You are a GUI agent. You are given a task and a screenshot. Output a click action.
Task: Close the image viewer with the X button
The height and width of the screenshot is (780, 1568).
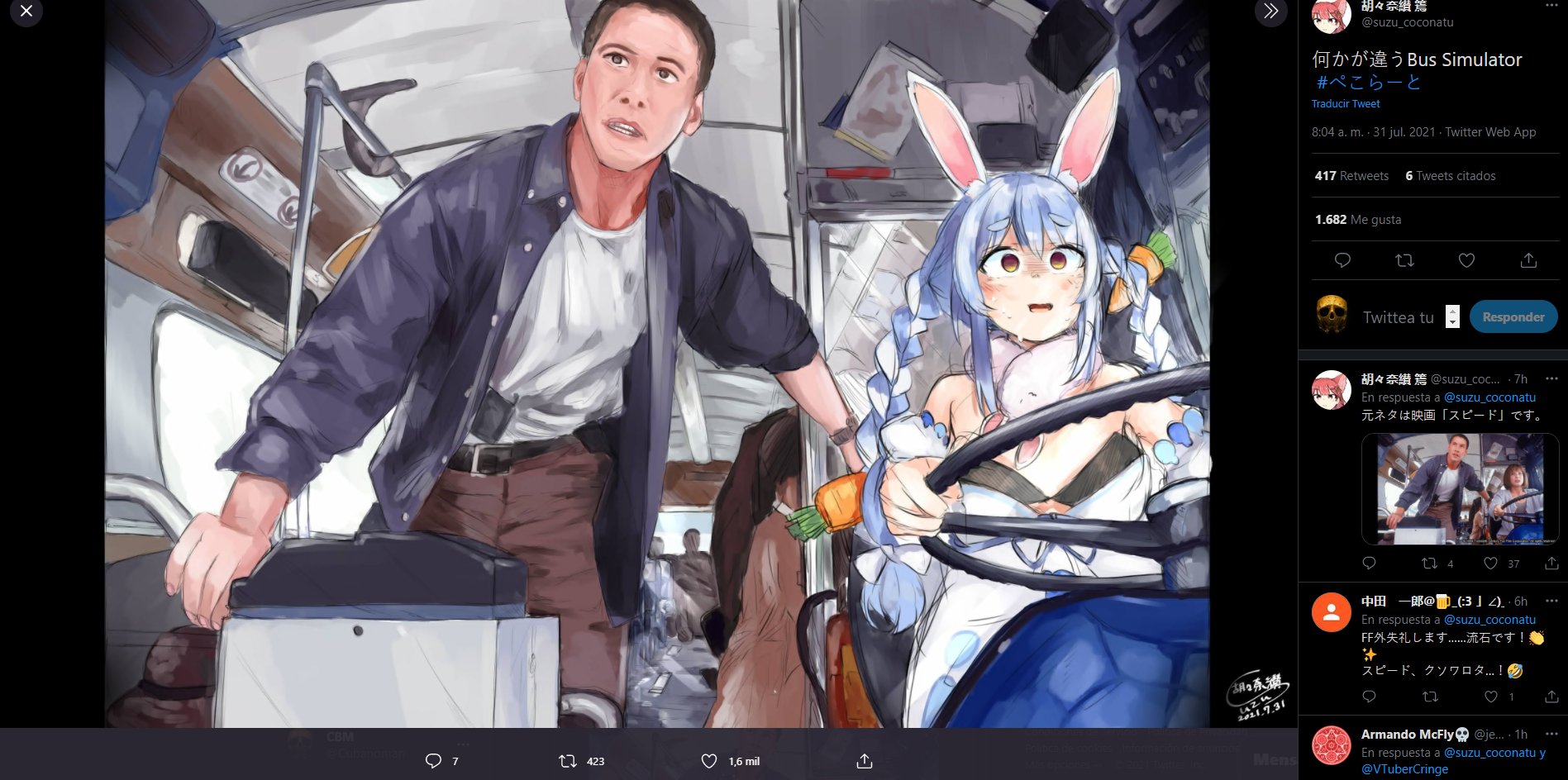coord(26,12)
